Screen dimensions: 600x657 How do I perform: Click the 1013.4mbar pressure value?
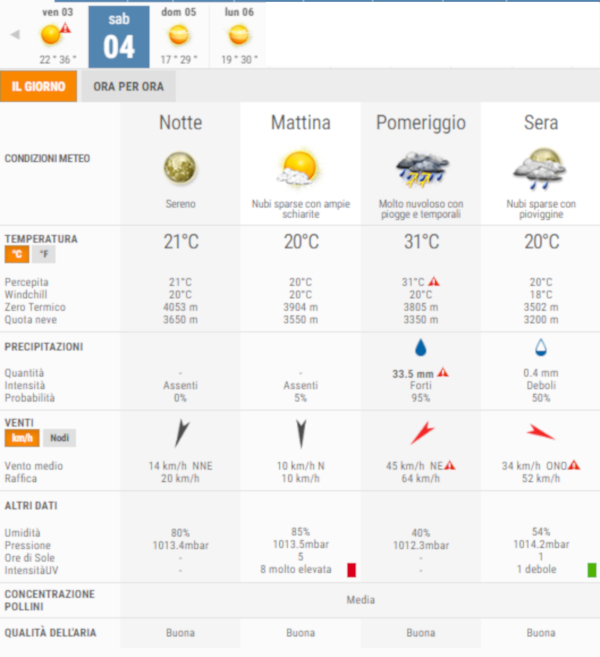[181, 545]
